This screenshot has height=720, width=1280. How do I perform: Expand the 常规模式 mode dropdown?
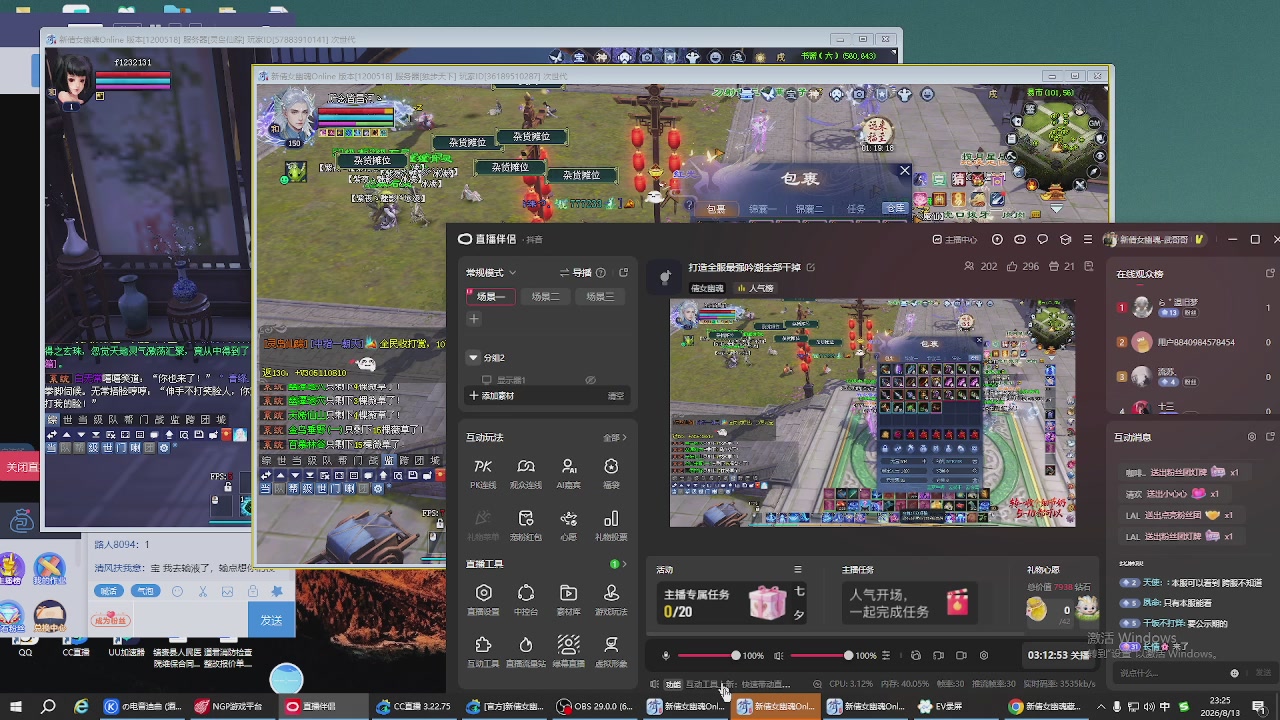(x=491, y=273)
